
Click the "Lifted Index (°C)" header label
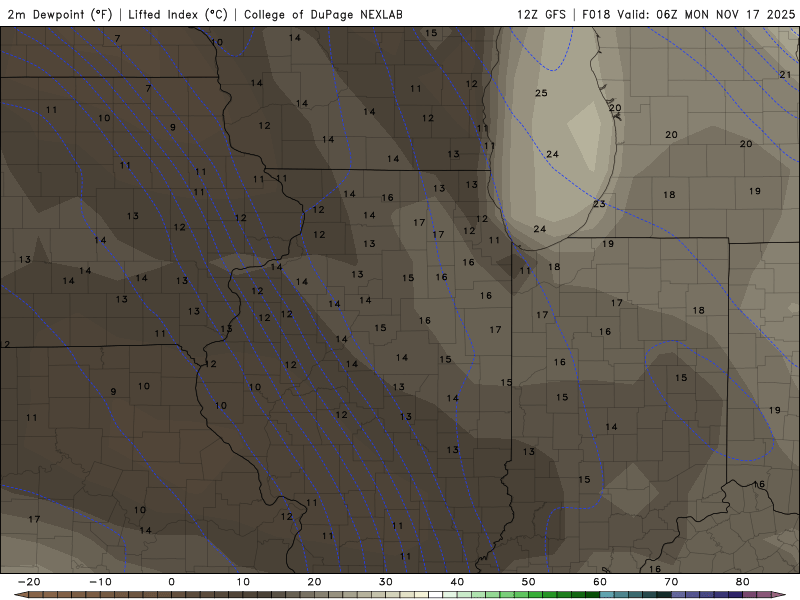[178, 14]
